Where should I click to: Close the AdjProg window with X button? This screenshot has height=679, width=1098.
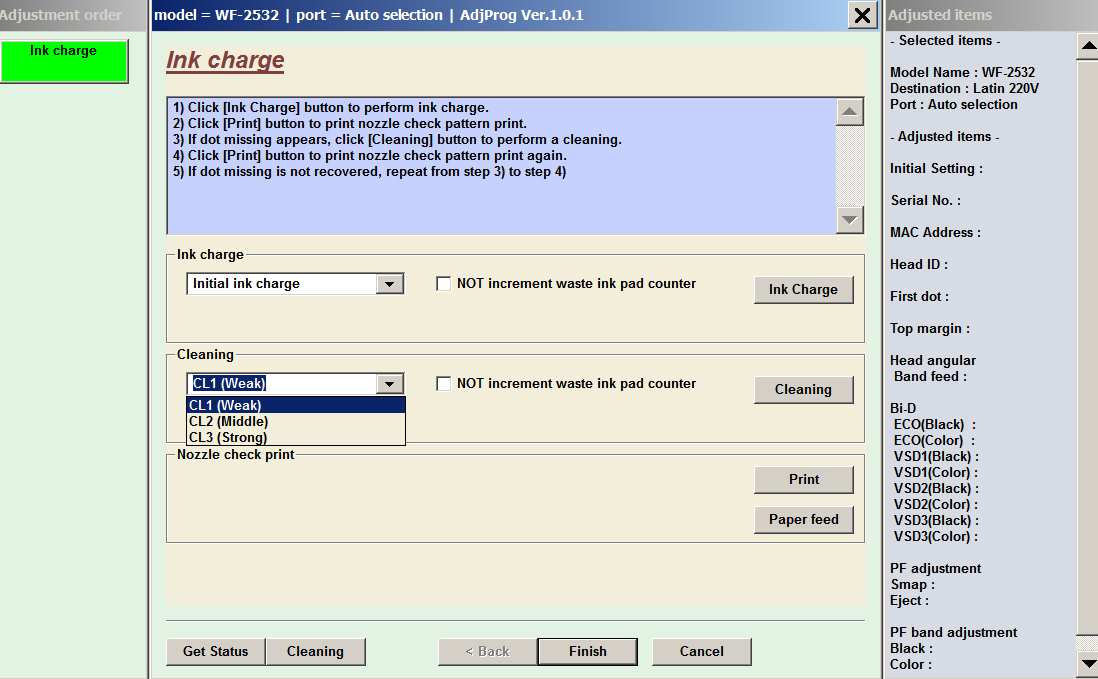863,15
